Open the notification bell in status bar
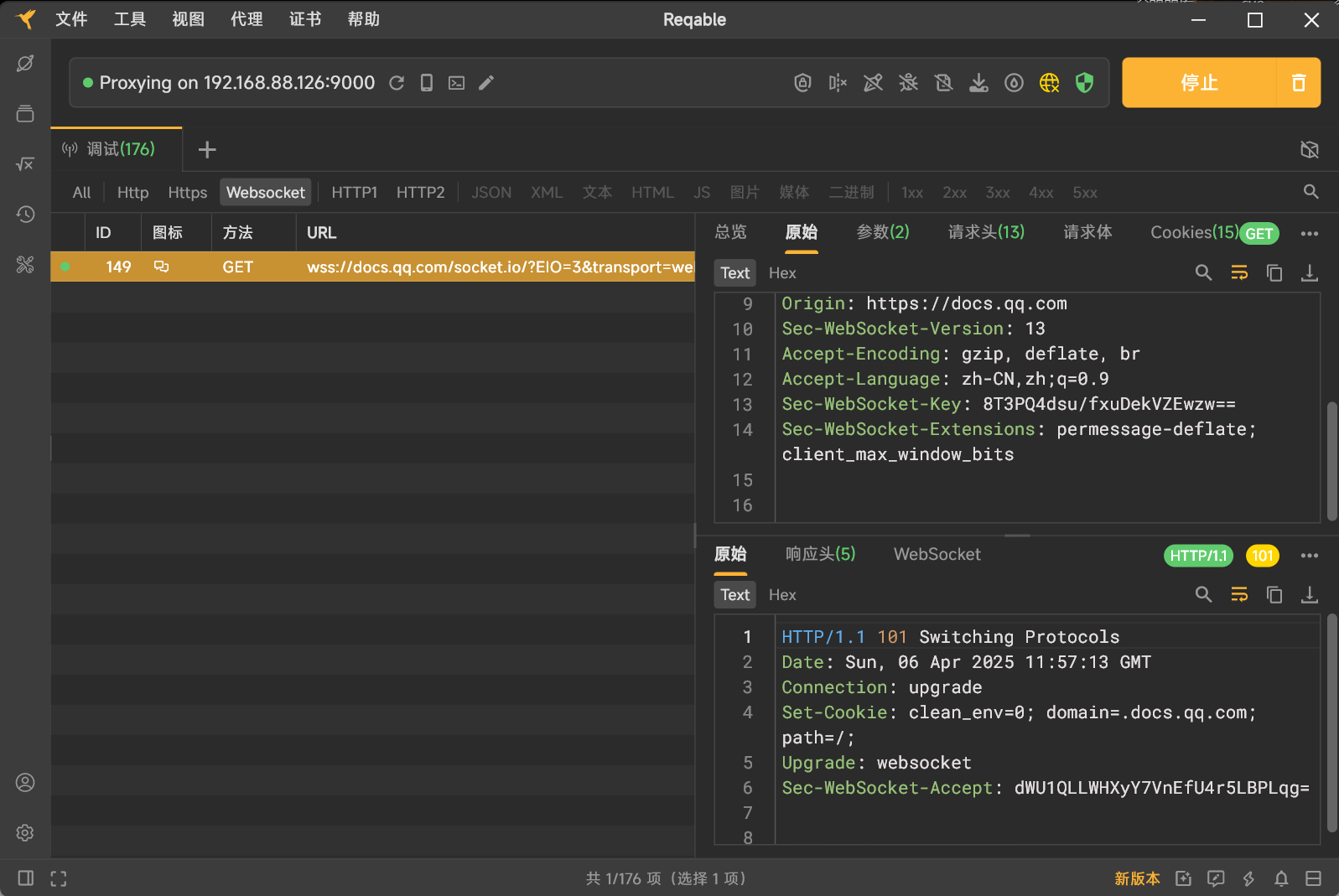The height and width of the screenshot is (896, 1339). (x=1281, y=878)
